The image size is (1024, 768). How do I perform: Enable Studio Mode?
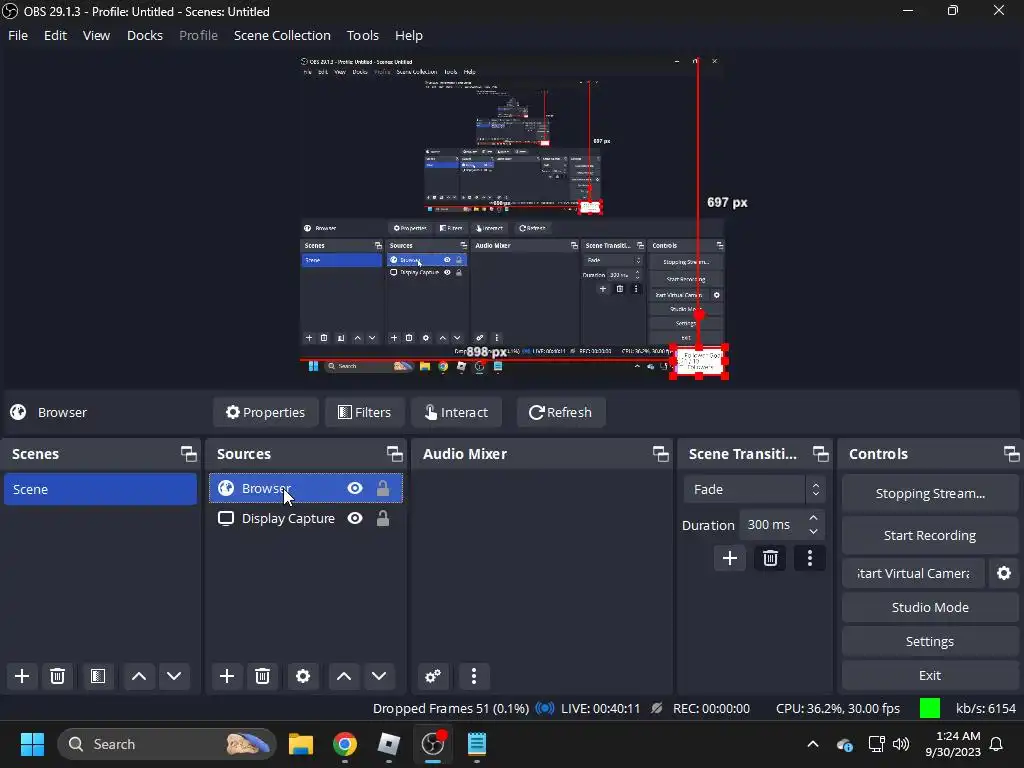pos(930,607)
